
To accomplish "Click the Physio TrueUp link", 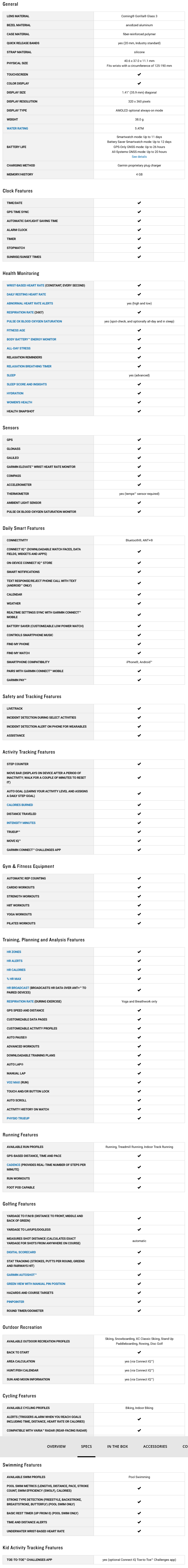I will point(18,1118).
